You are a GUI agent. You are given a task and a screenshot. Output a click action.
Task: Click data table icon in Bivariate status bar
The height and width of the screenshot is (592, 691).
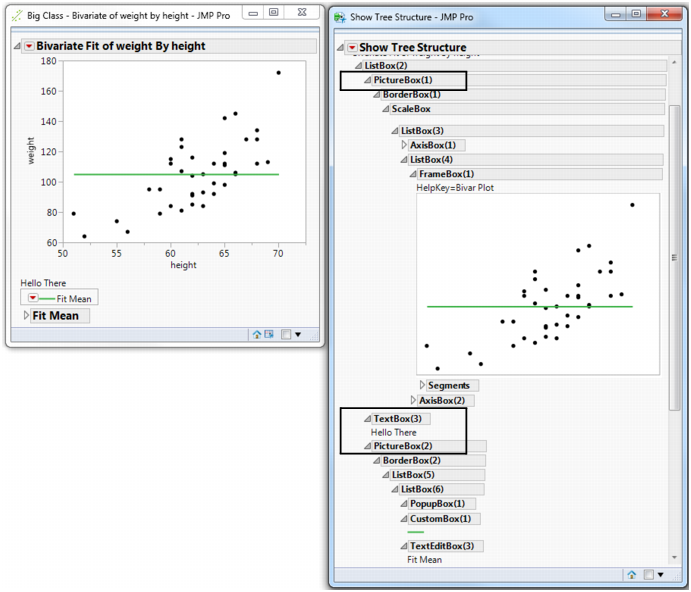[269, 334]
